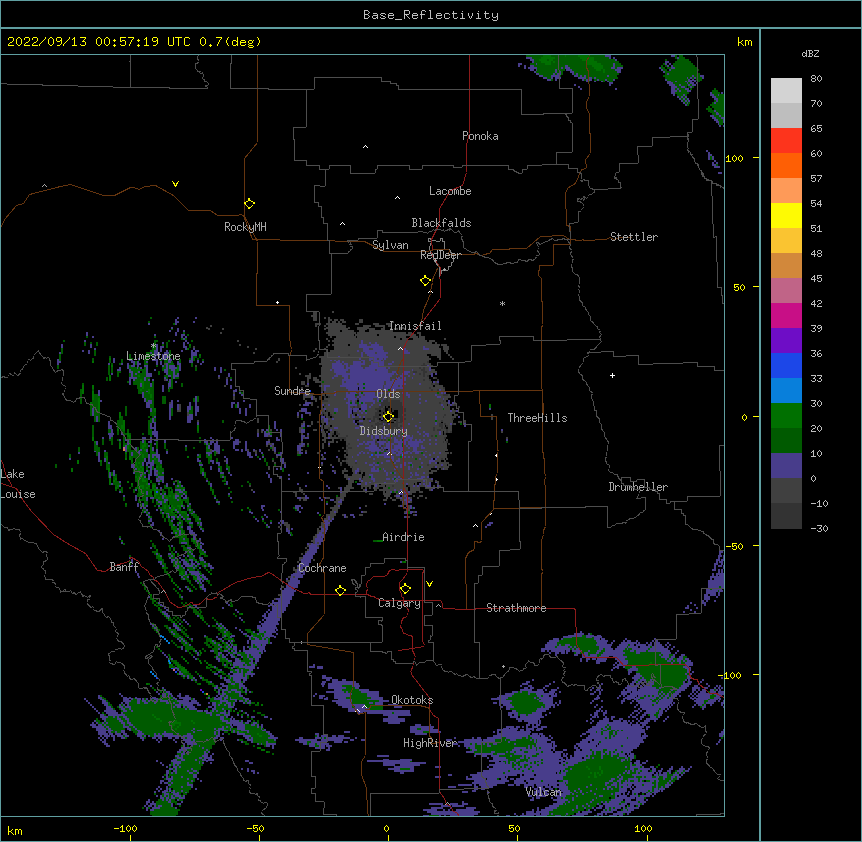Screen dimensions: 862x842
Task: Click the Banff town label
Action: click(124, 567)
